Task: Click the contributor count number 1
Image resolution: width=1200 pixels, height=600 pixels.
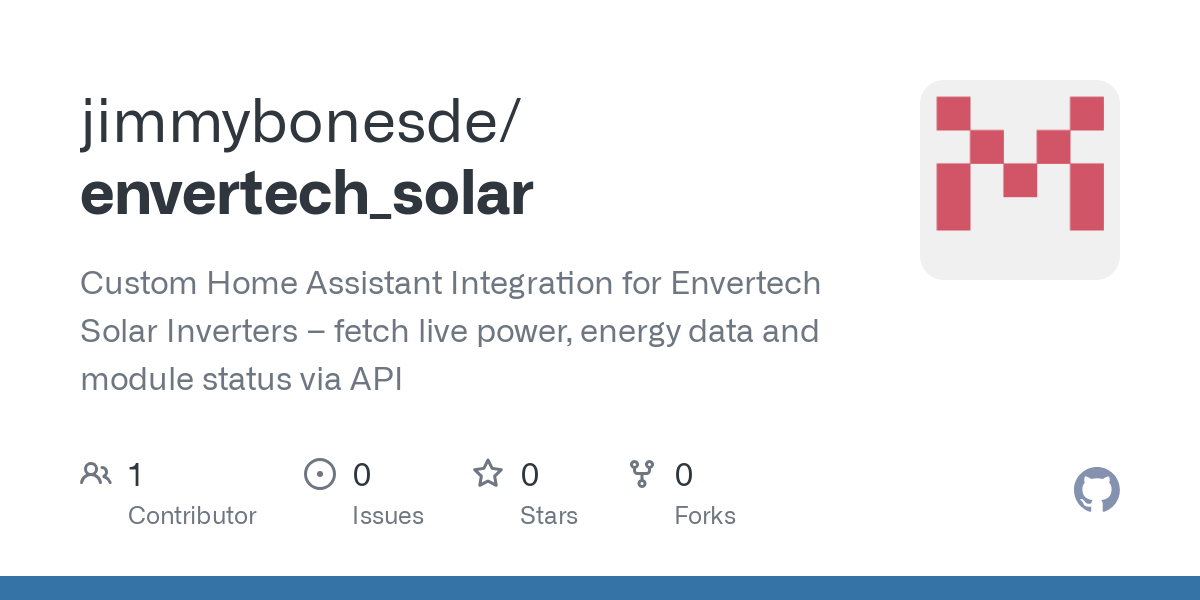Action: [x=135, y=475]
